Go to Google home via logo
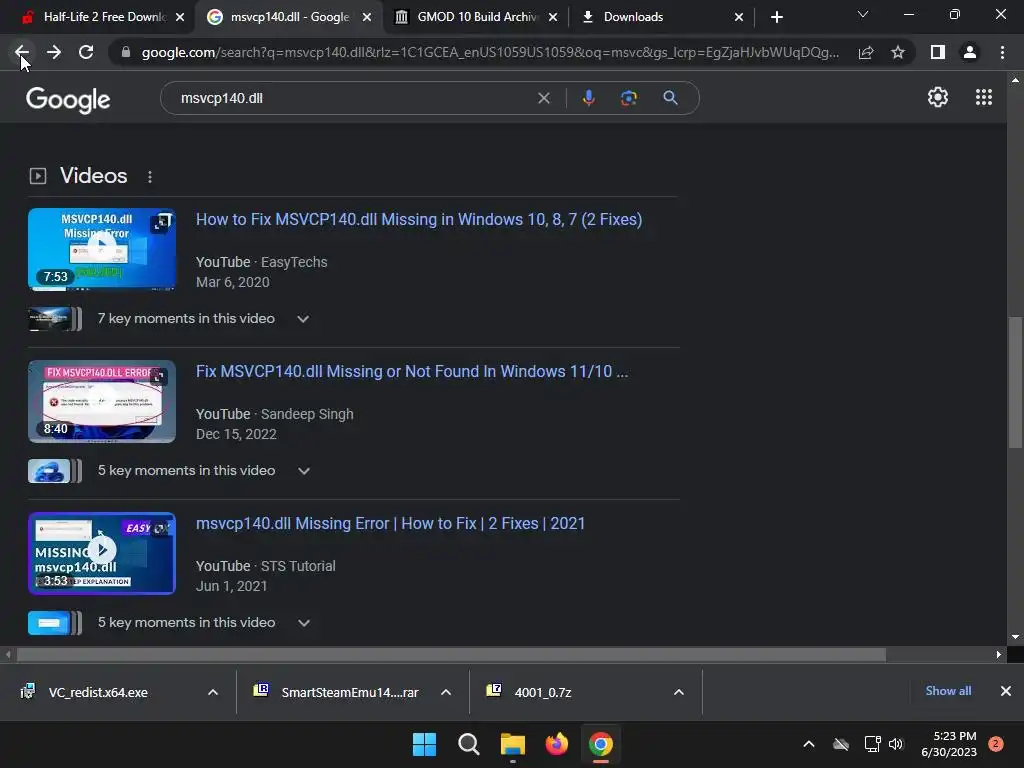The image size is (1024, 768). (68, 99)
